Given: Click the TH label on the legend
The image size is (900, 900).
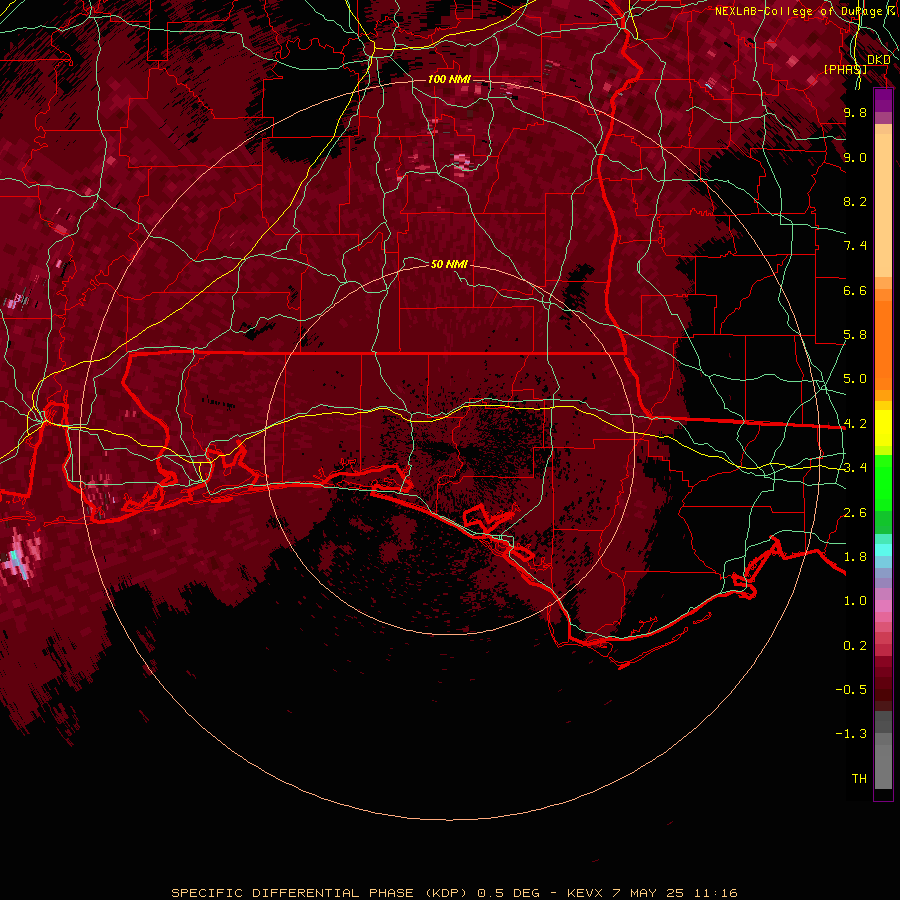Looking at the screenshot, I should (859, 779).
